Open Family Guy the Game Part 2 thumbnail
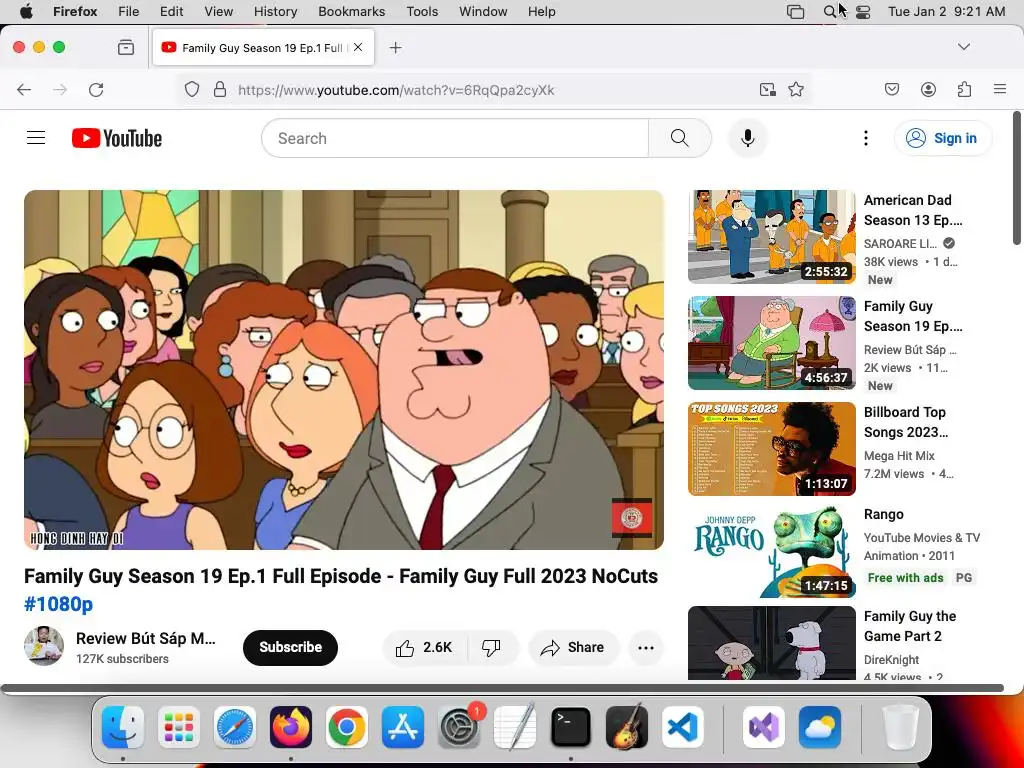1024x768 pixels. pos(771,643)
